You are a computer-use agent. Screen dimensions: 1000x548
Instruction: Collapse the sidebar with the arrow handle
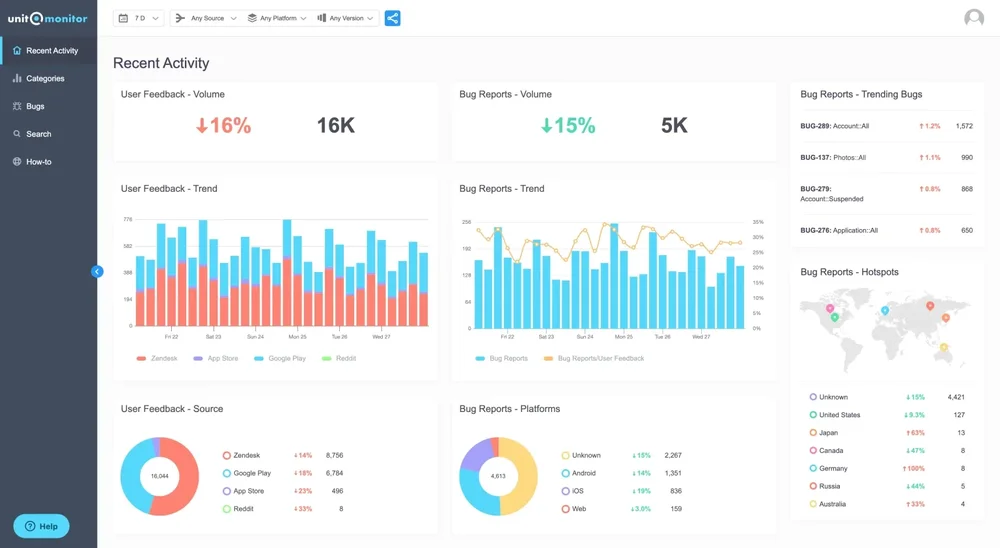97,271
